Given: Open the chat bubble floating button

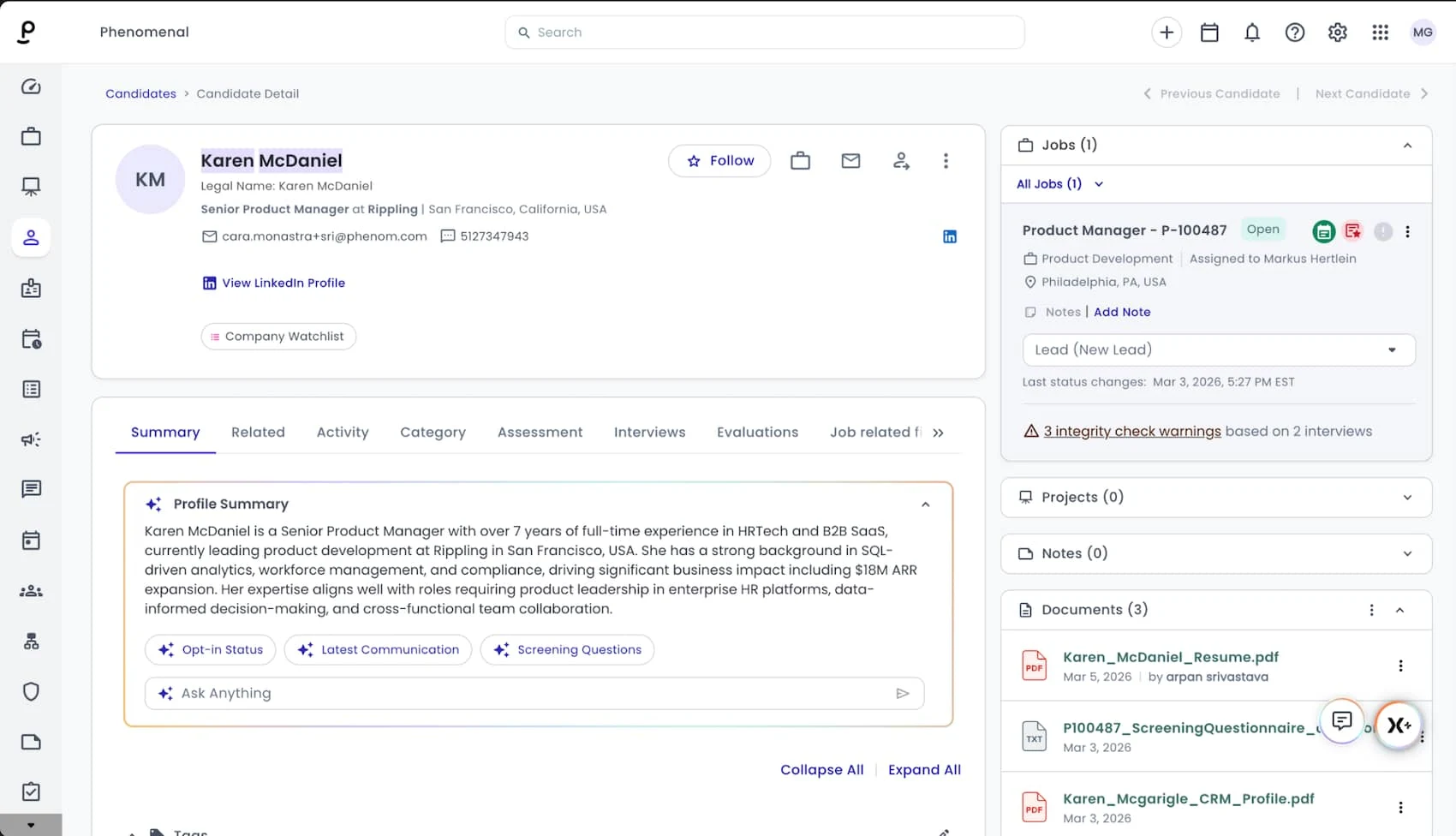Looking at the screenshot, I should (1342, 721).
